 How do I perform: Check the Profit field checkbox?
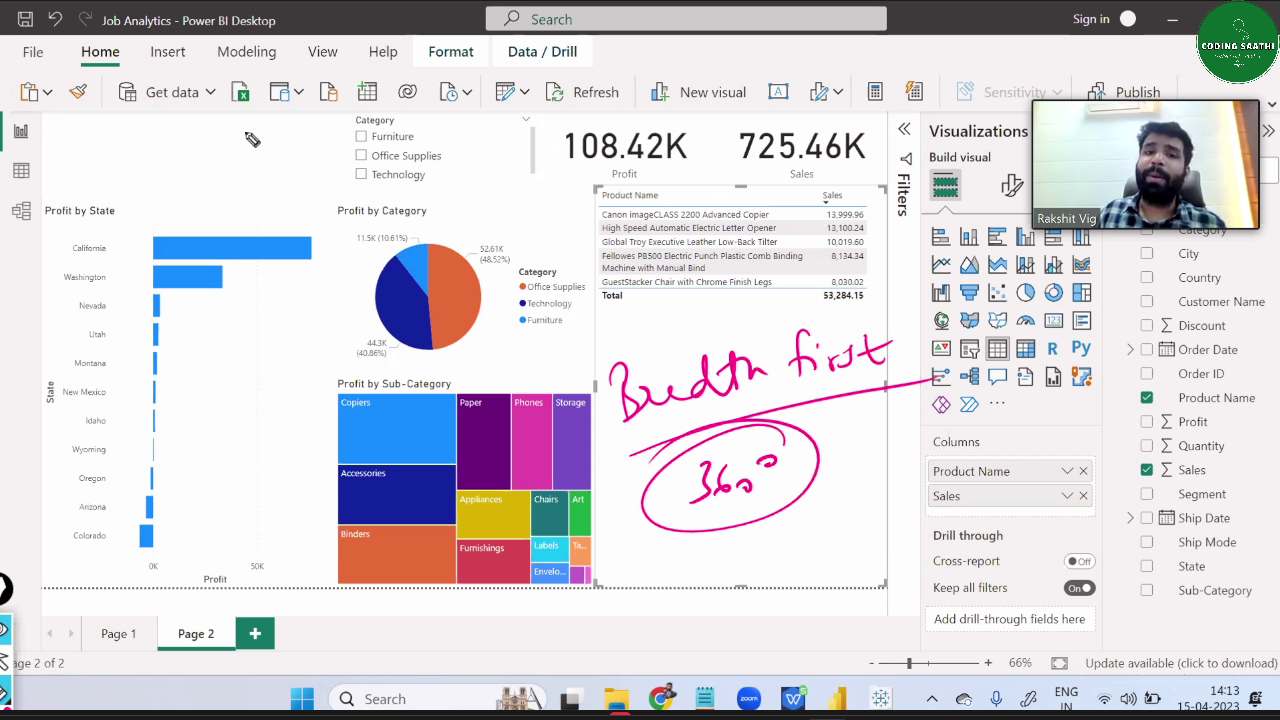[x=1146, y=421]
